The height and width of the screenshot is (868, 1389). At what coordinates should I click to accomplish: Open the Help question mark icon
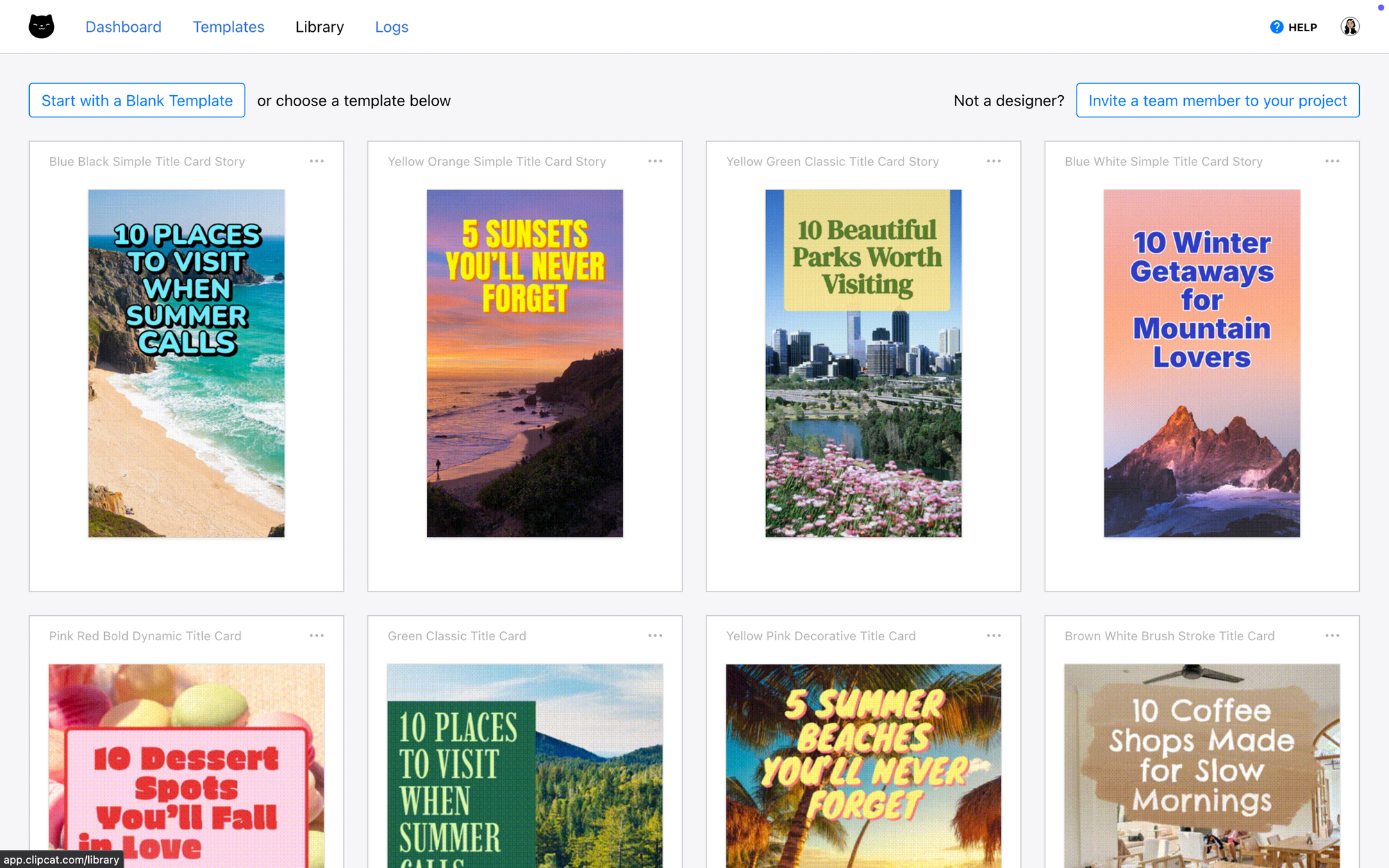1276,26
